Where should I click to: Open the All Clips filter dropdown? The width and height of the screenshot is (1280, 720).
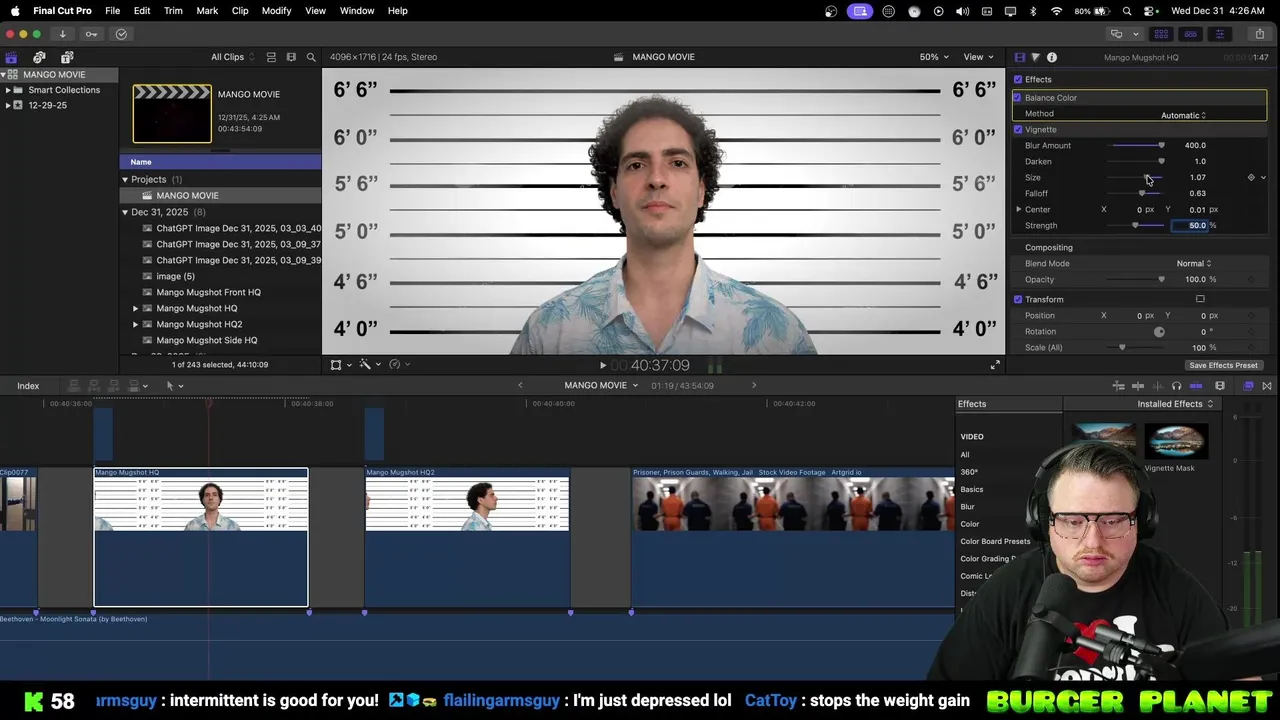(233, 57)
